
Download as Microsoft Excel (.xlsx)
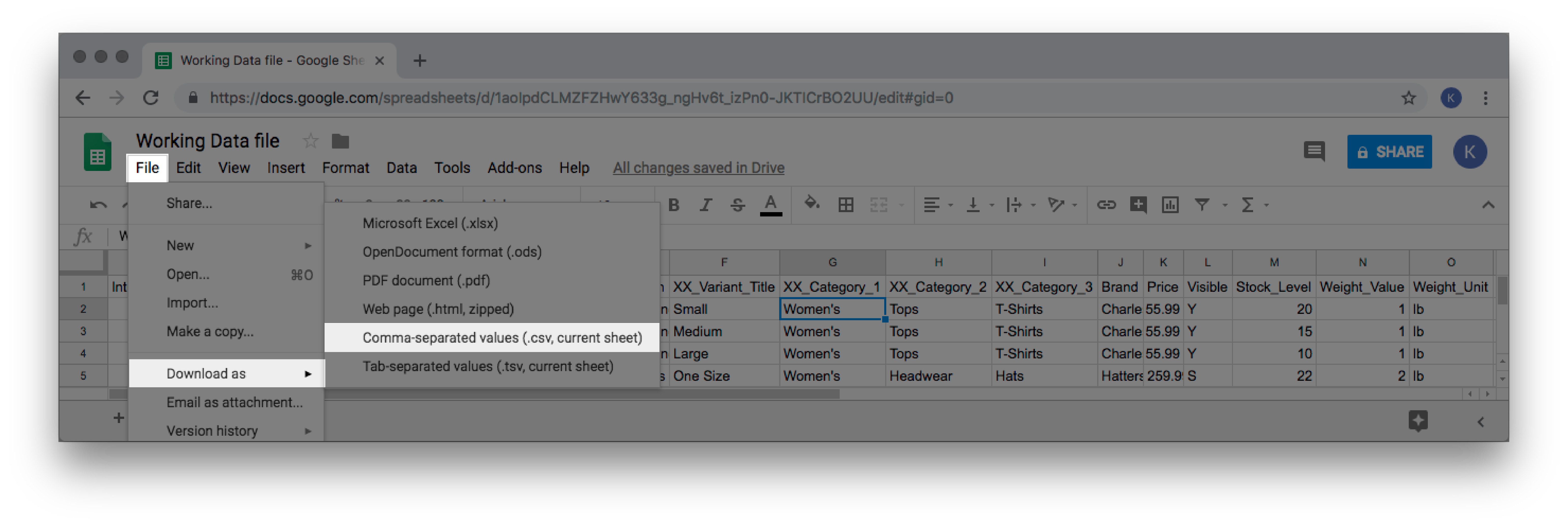pos(492,223)
